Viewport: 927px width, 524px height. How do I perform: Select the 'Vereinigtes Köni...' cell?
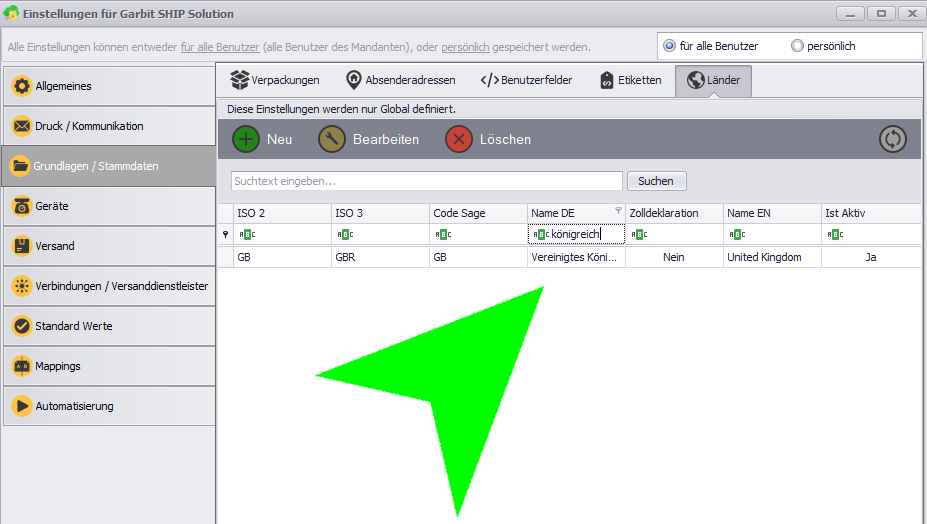coord(576,257)
